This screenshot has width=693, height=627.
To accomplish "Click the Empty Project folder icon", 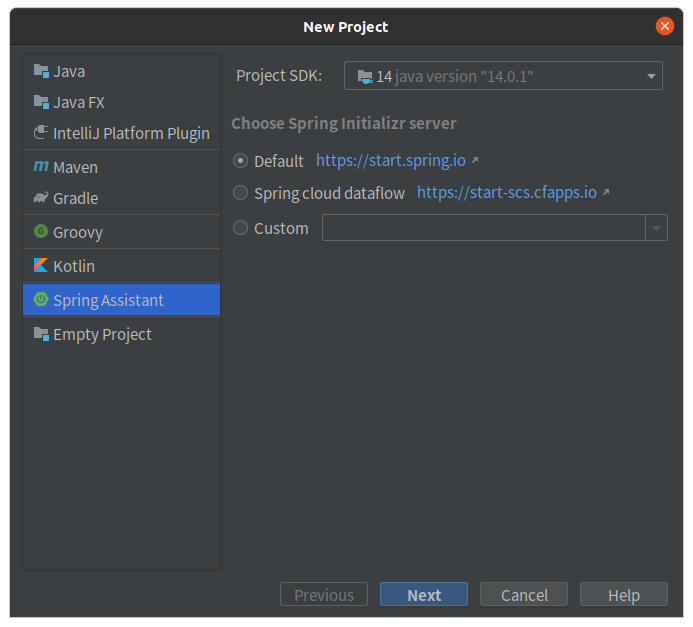I will click(x=41, y=334).
